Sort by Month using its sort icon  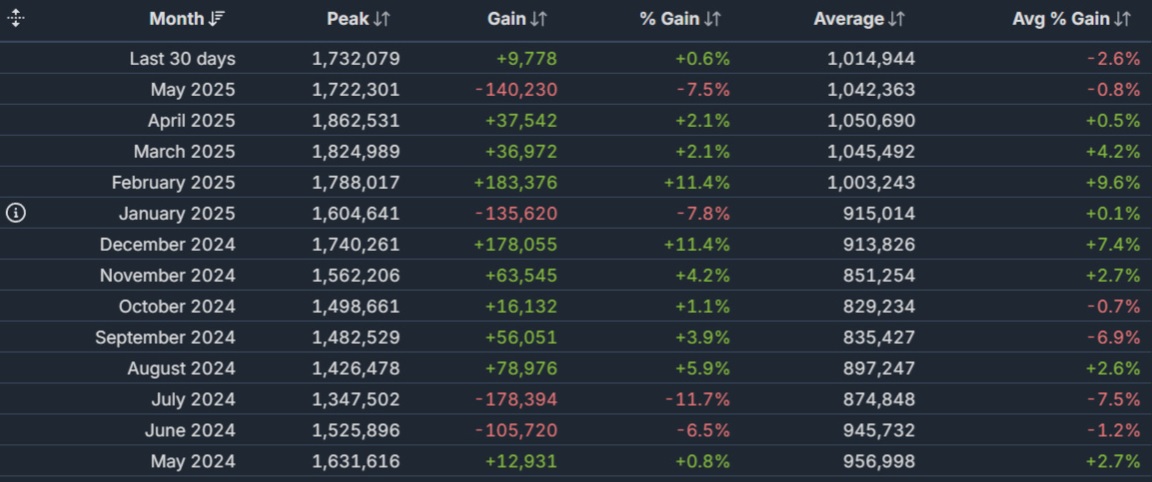pos(218,19)
